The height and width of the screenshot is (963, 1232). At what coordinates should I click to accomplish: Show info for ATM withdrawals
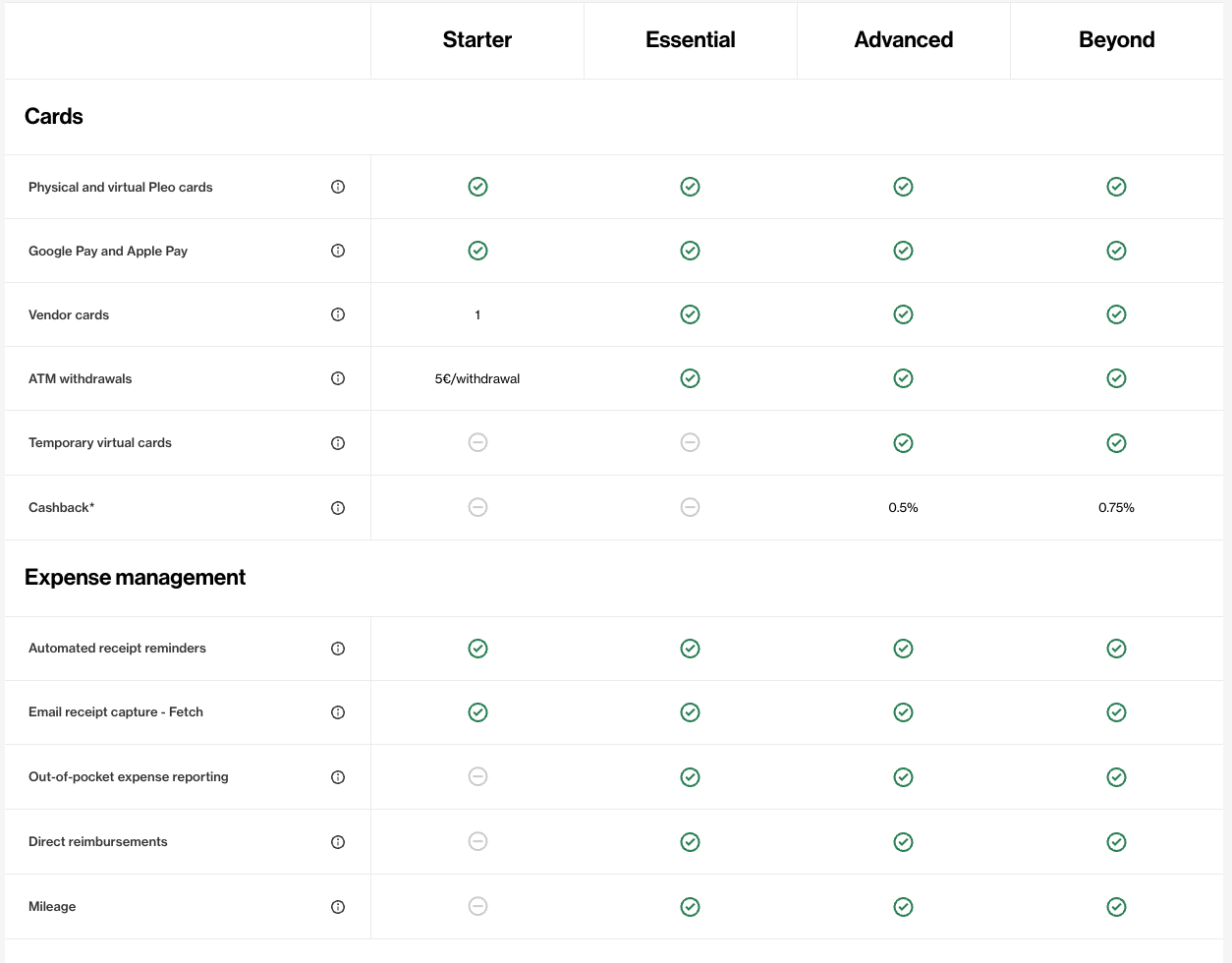[338, 378]
